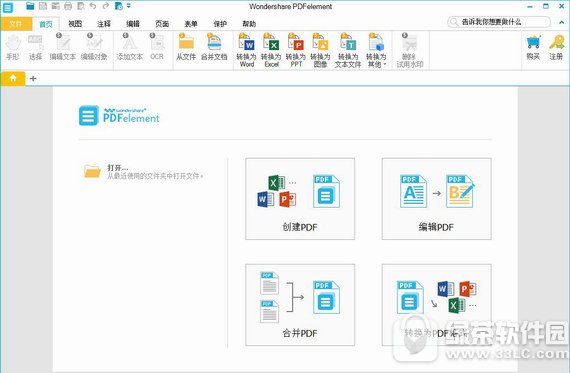Image resolution: width=570 pixels, height=373 pixels.
Task: Click Open... (打开...) file link
Action: (x=117, y=168)
